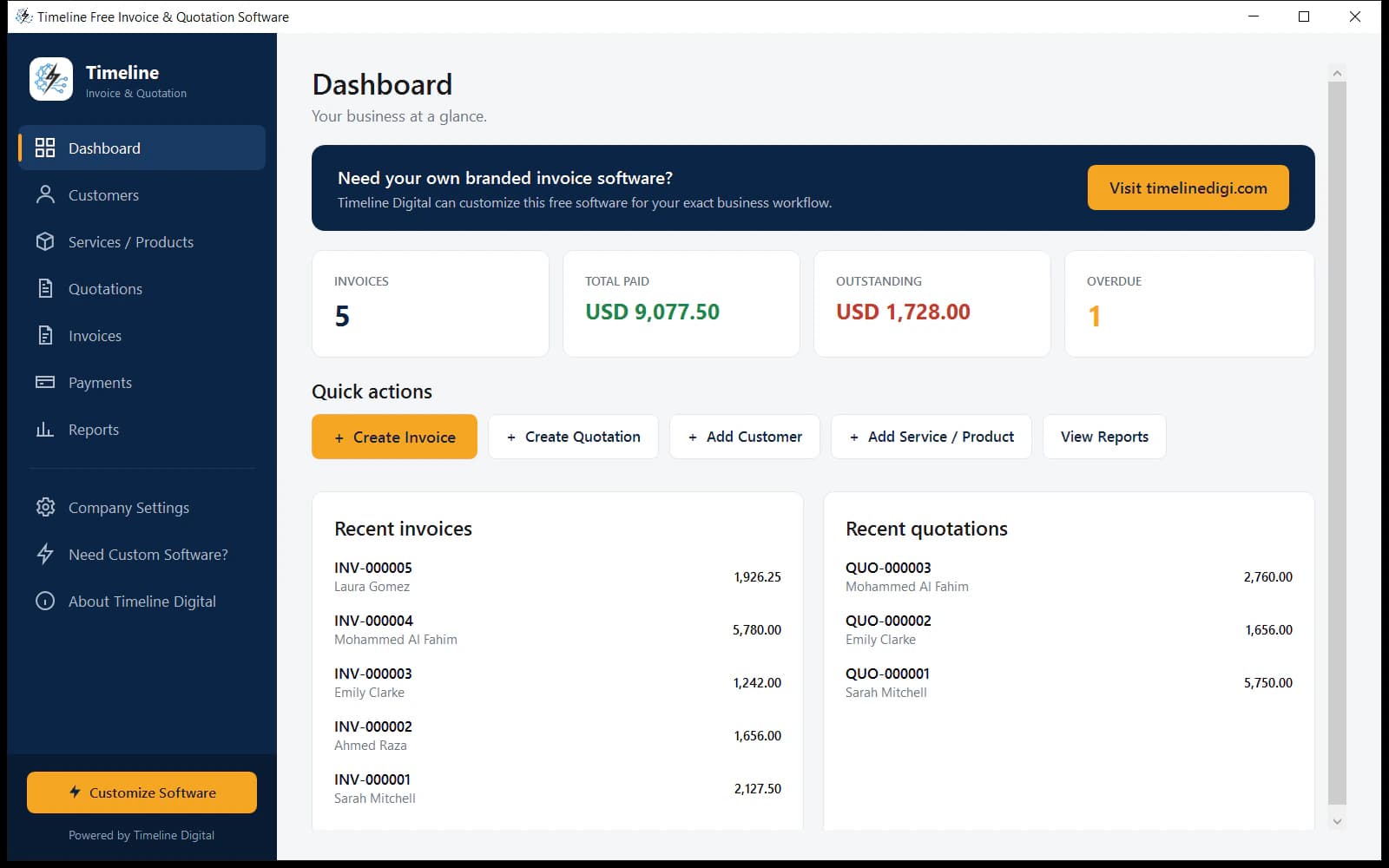Select invoice INV-000004
Image resolution: width=1389 pixels, height=868 pixels.
pyautogui.click(x=557, y=629)
